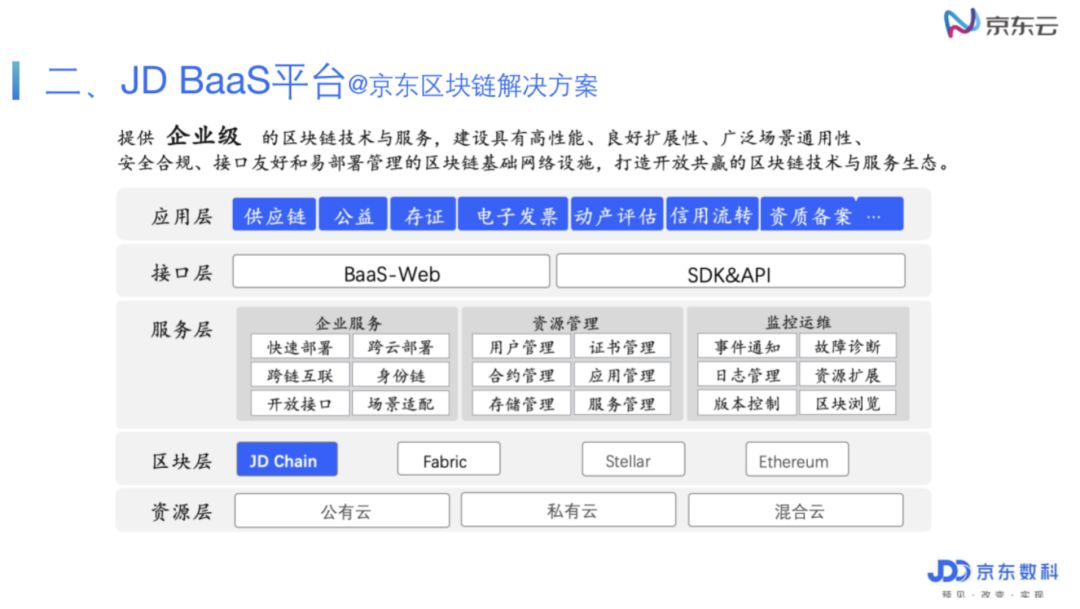Click the 日志管理 box
Screen dimensions: 1080x609
point(747,374)
